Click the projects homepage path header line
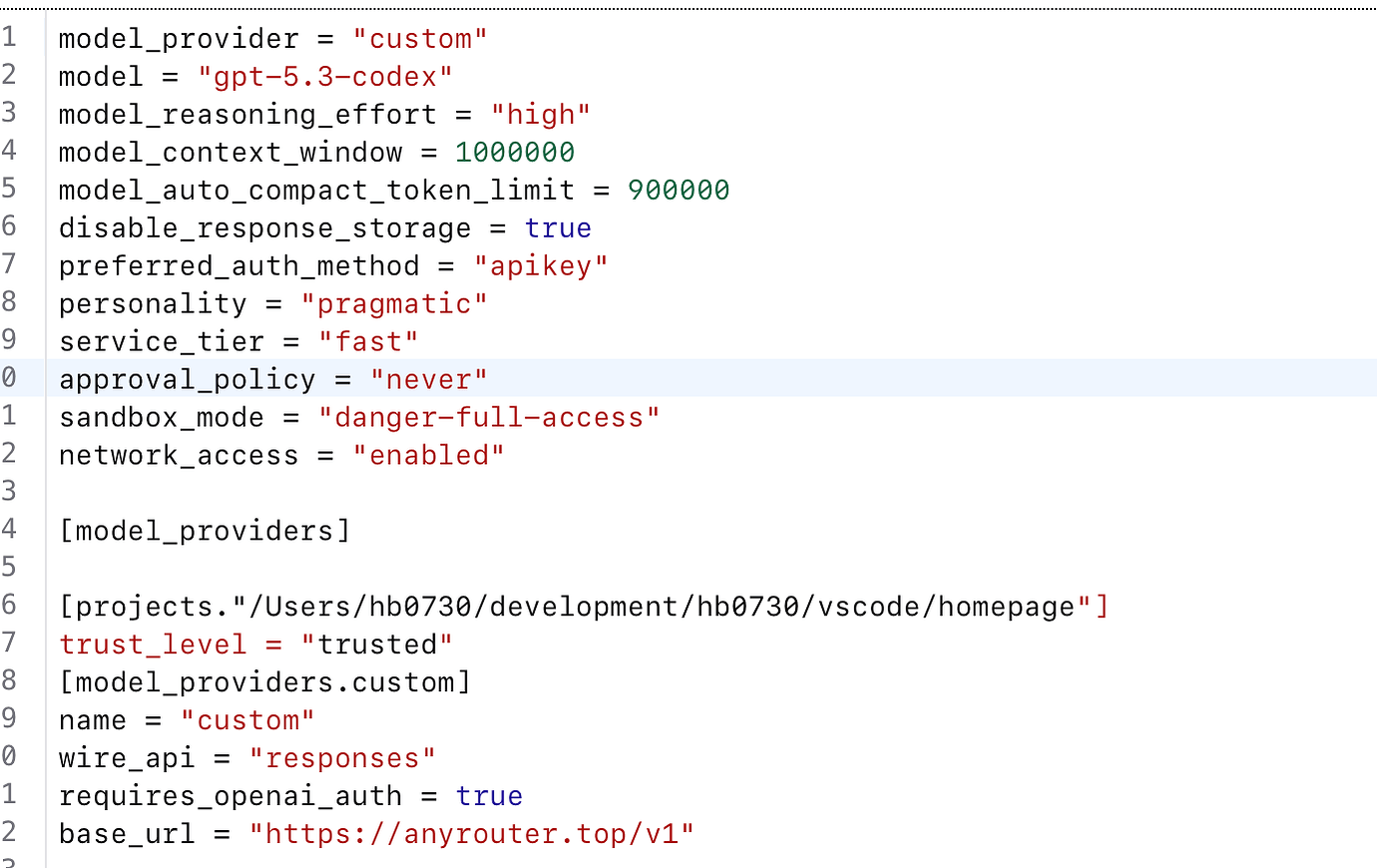The image size is (1377, 868). 584,607
